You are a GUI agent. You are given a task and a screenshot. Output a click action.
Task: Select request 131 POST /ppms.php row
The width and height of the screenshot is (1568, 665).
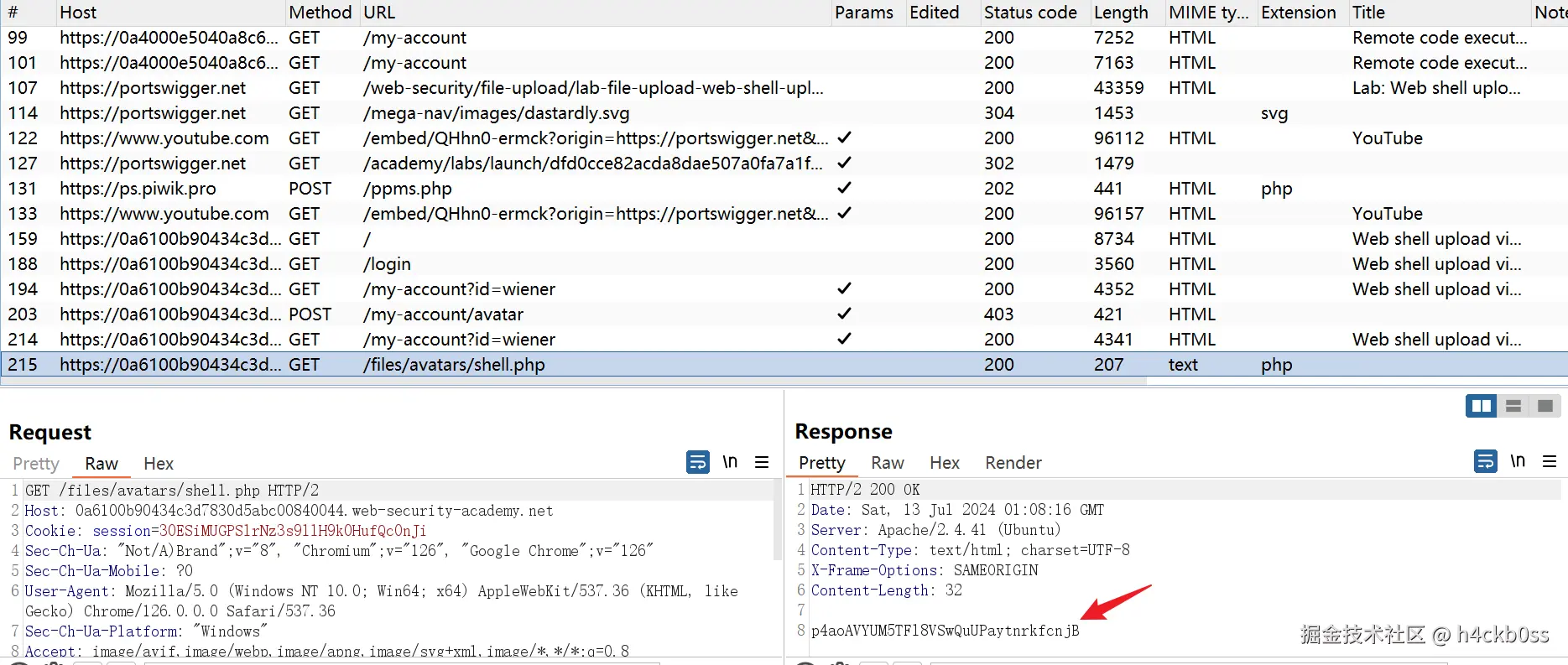(x=784, y=189)
